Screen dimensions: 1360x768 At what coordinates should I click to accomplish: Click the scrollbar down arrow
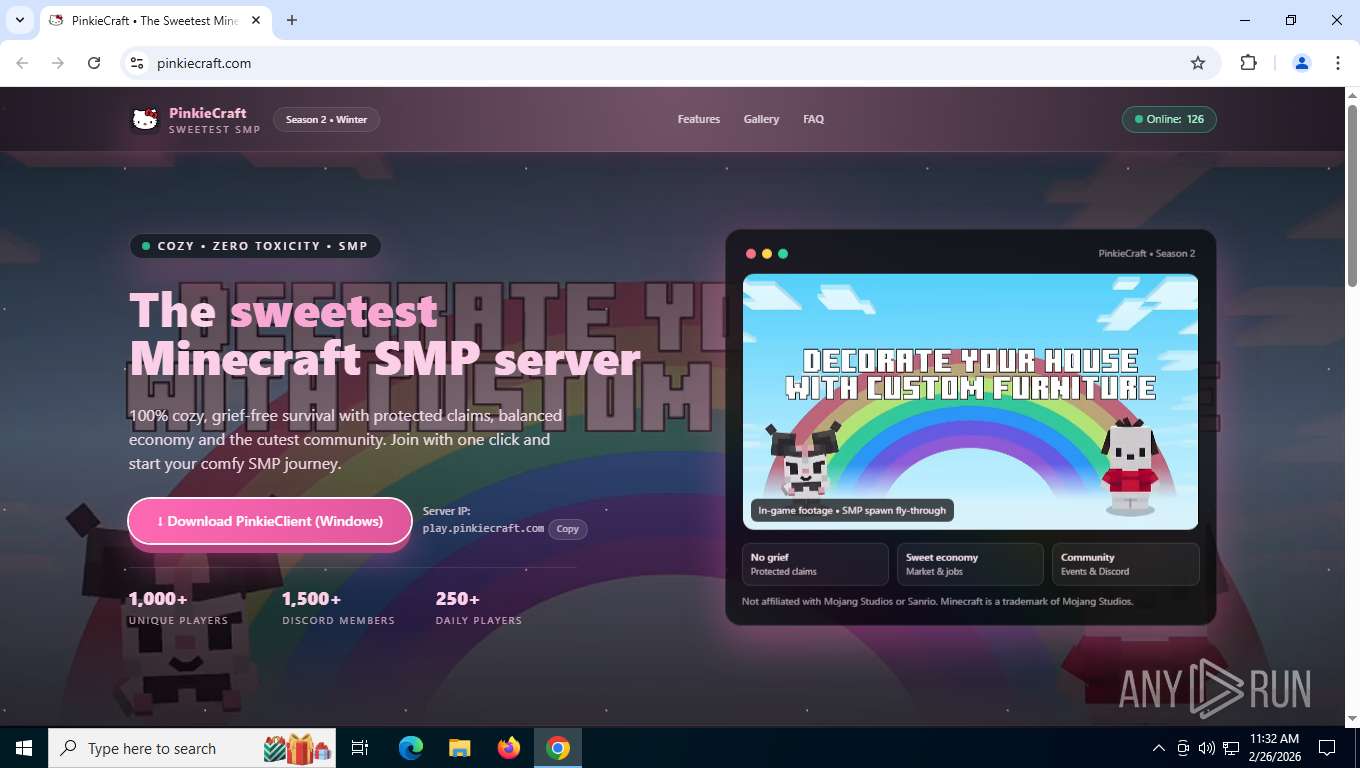click(1352, 718)
